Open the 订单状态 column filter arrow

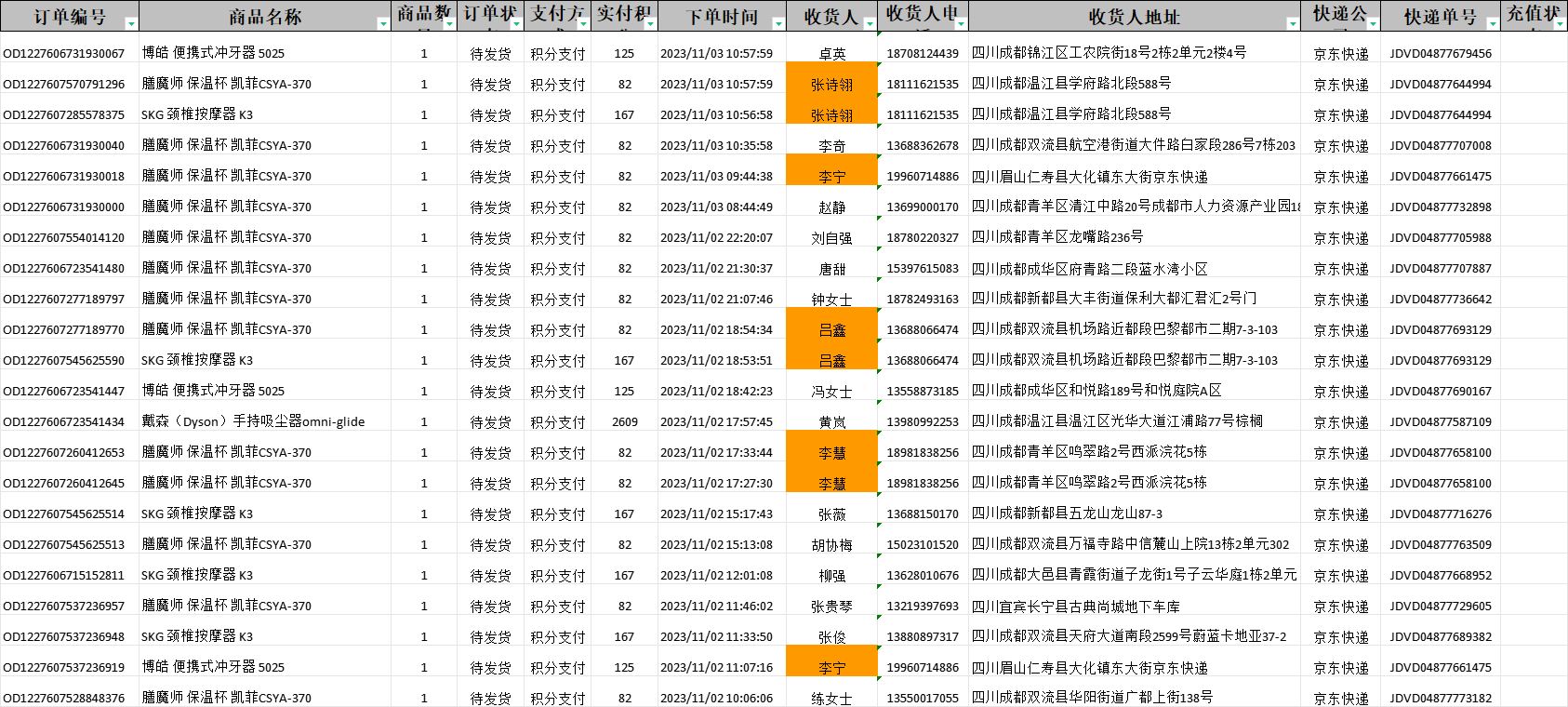coord(517,24)
